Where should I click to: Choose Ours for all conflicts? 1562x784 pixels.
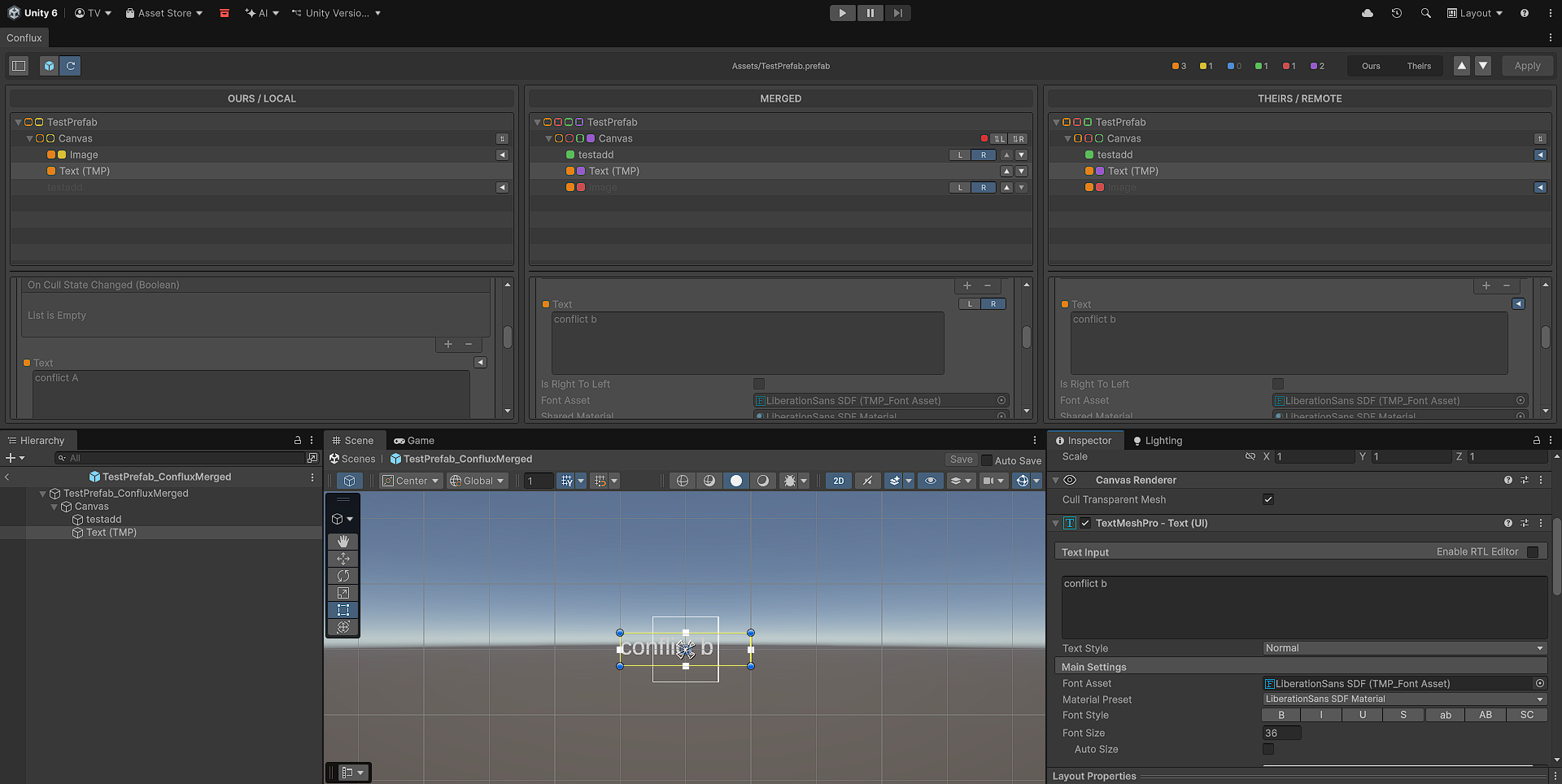(x=1371, y=66)
